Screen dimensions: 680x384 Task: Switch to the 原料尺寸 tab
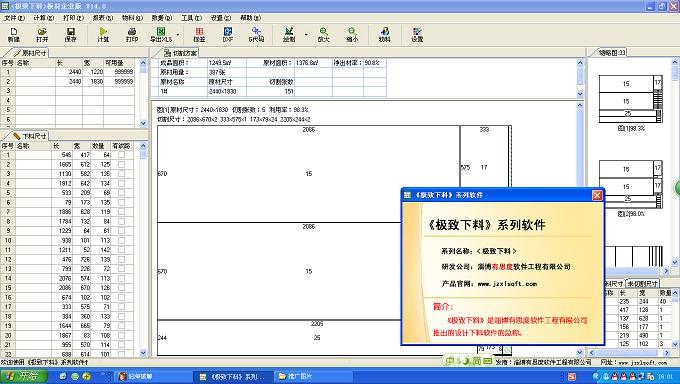[29, 53]
